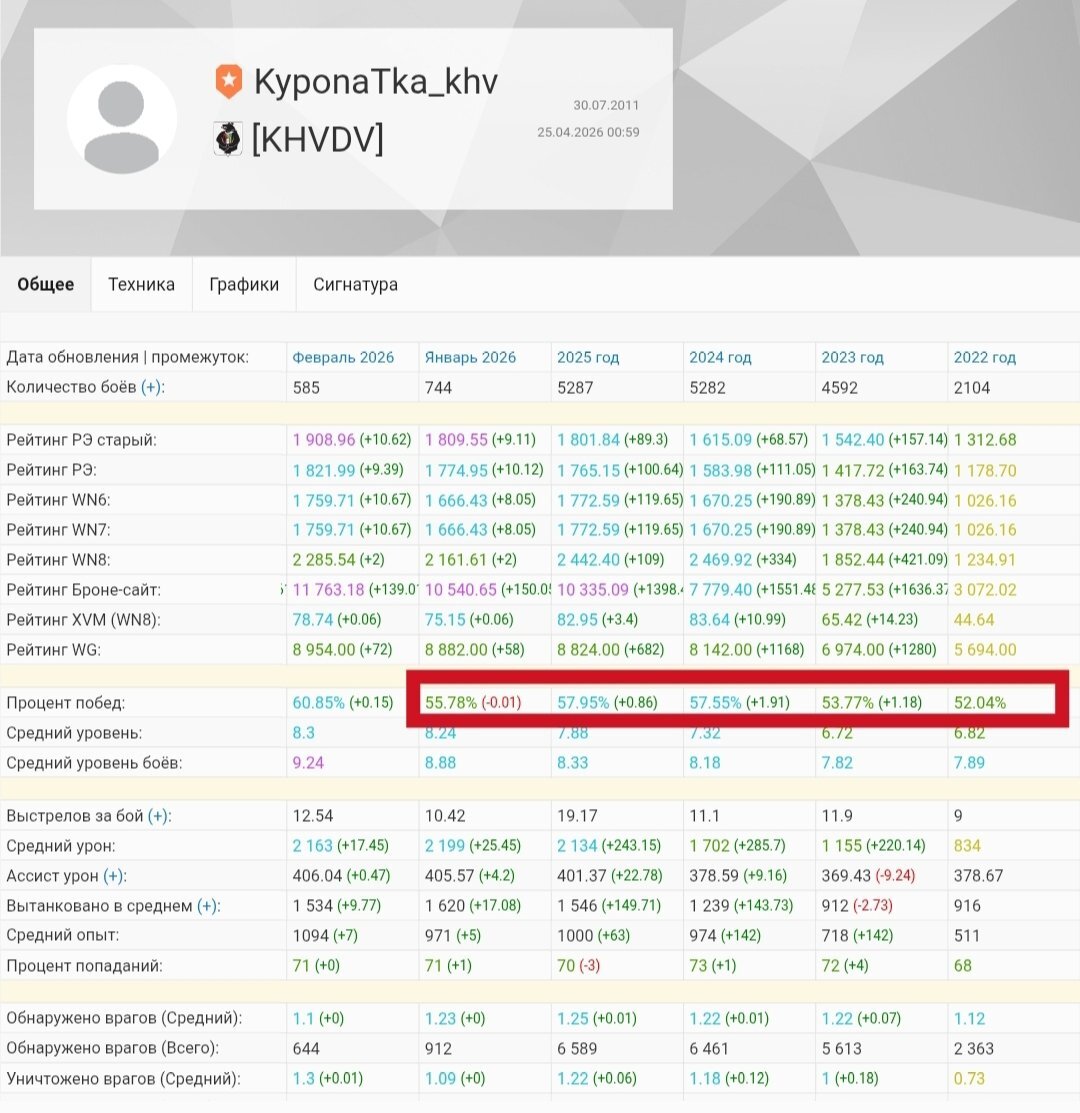Select the Общее tab

(x=45, y=284)
